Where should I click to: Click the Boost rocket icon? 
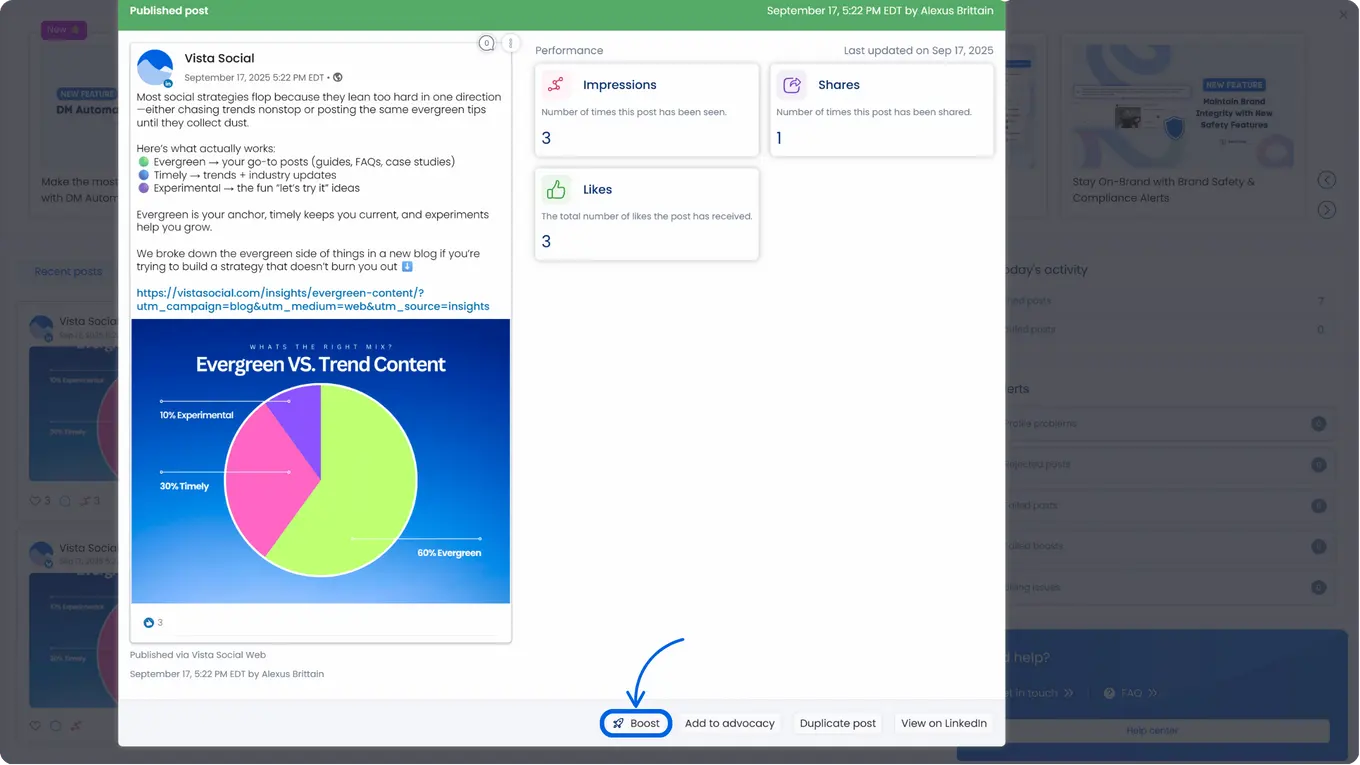(x=619, y=723)
